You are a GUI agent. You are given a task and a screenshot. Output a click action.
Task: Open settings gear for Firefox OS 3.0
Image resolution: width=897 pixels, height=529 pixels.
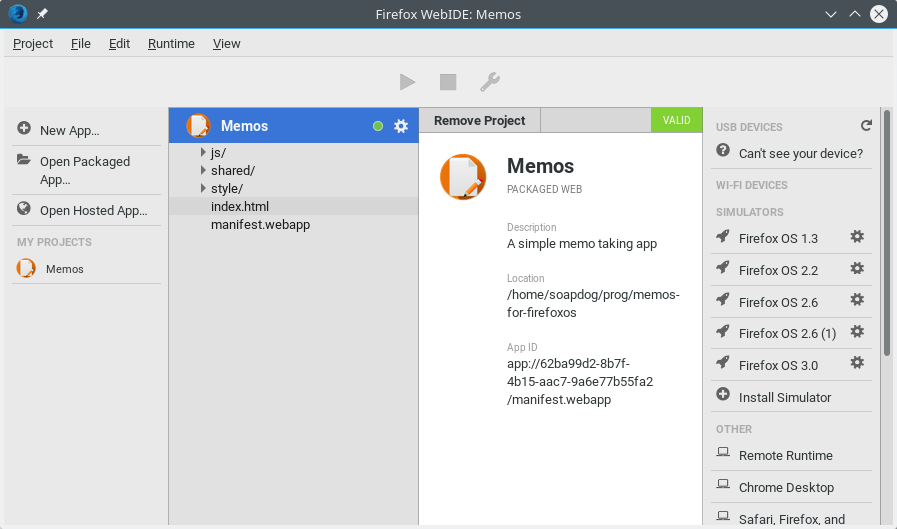coord(857,362)
